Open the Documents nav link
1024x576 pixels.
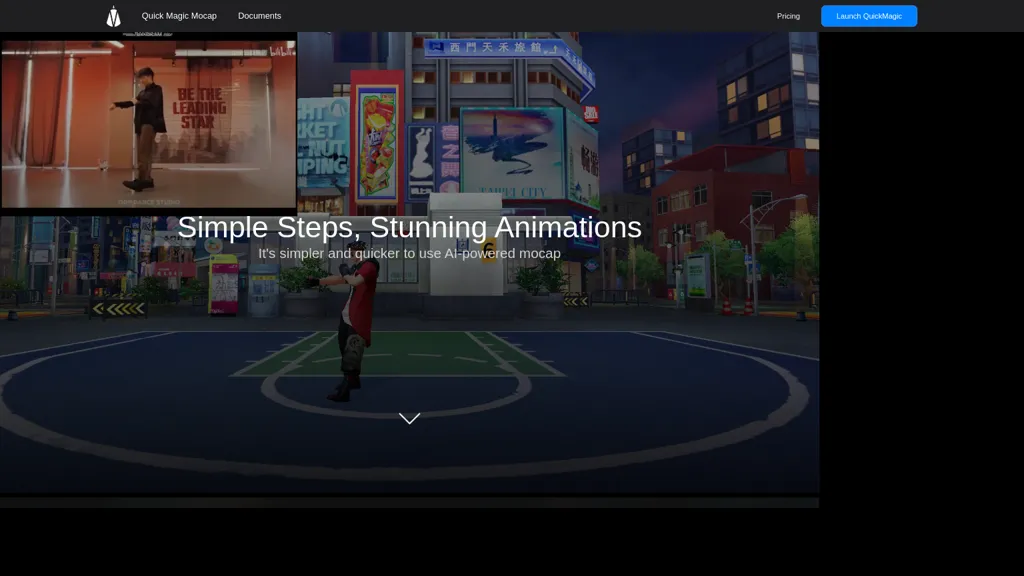[259, 16]
